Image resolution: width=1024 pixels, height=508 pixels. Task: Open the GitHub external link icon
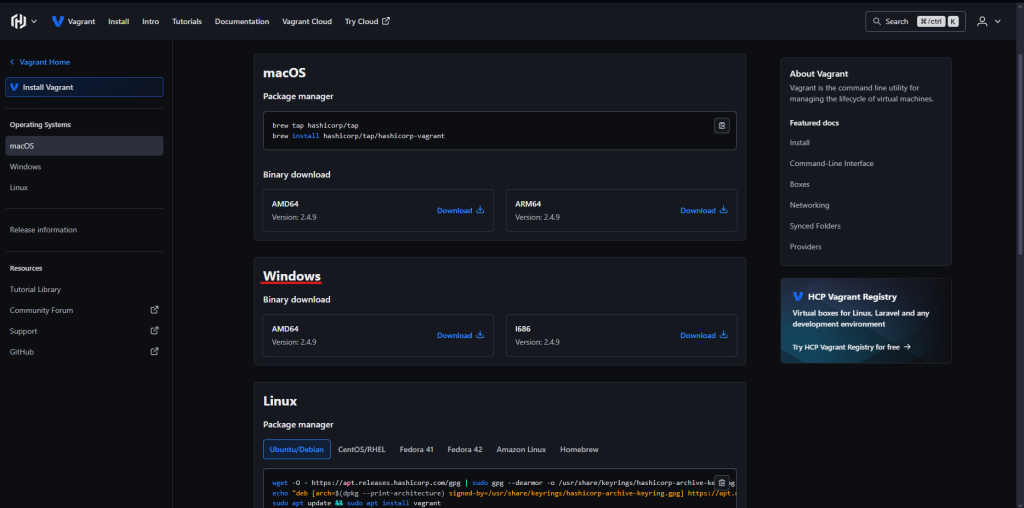point(154,352)
